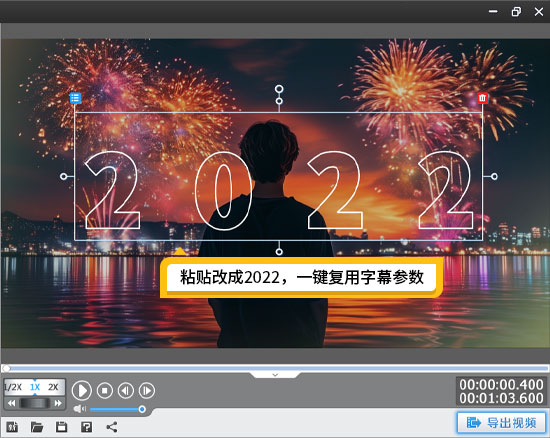Set playback speed to 1/2X
The height and width of the screenshot is (438, 550).
tap(13, 387)
